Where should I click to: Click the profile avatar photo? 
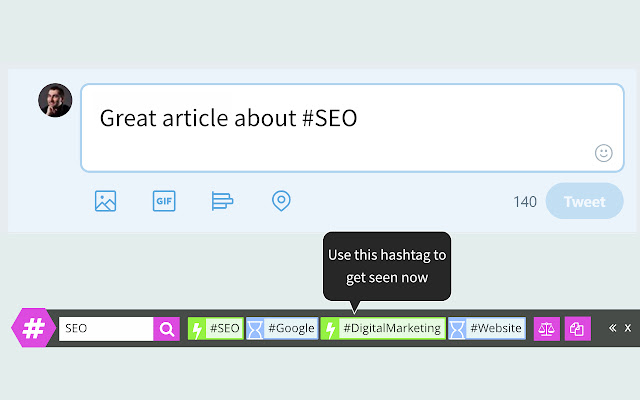click(x=55, y=100)
